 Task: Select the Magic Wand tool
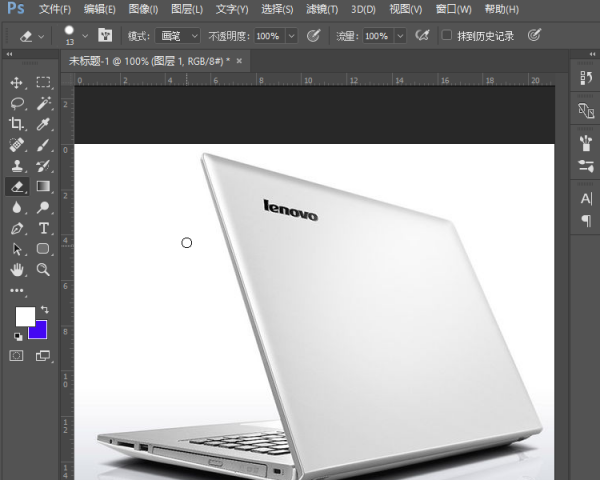[x=43, y=103]
